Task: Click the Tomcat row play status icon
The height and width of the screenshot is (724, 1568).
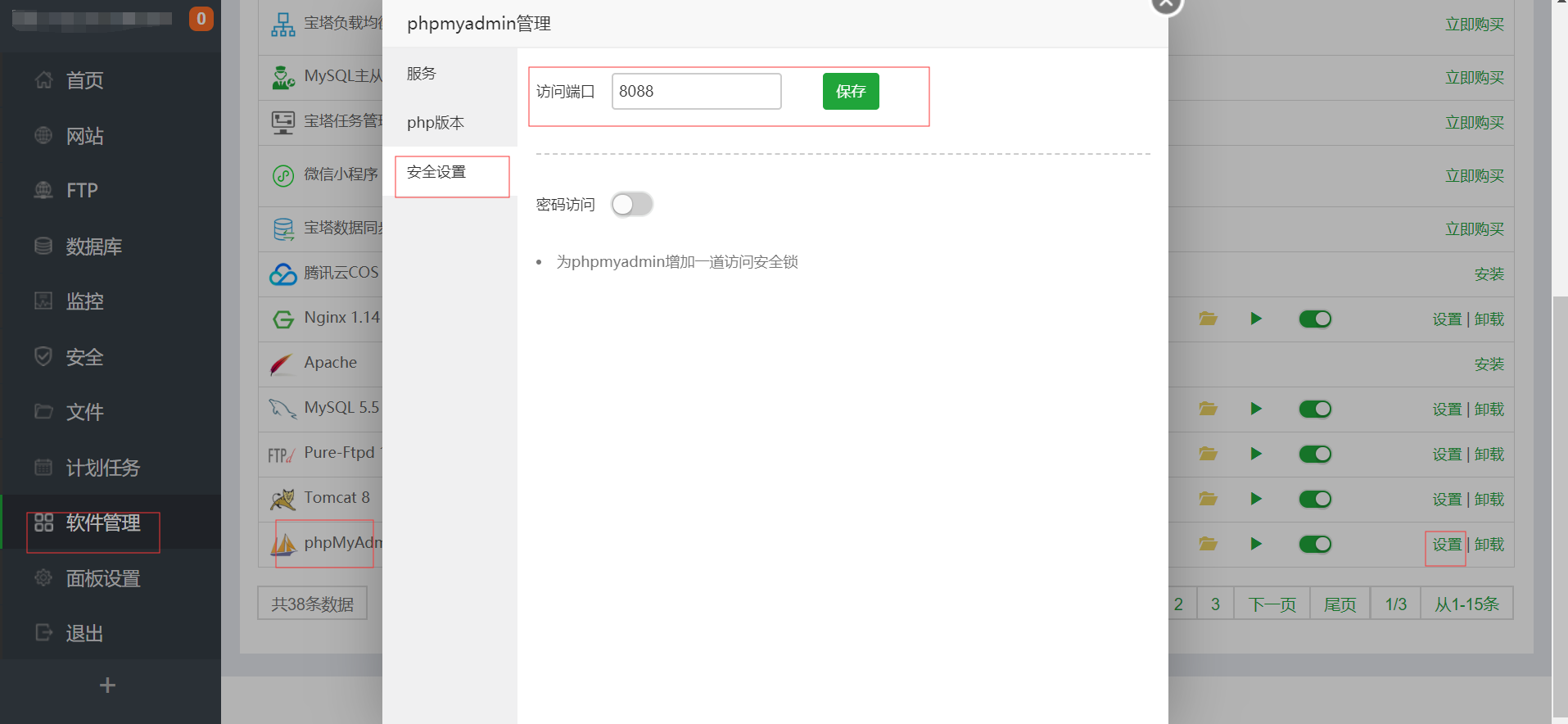Action: tap(1256, 499)
